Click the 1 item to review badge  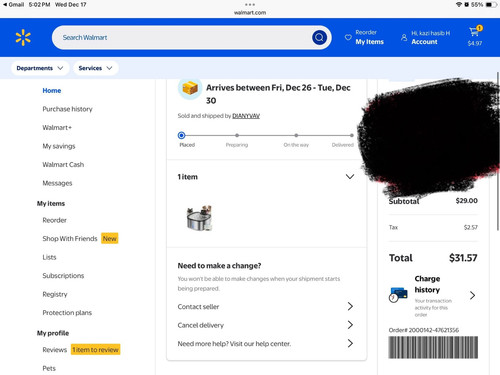point(95,350)
